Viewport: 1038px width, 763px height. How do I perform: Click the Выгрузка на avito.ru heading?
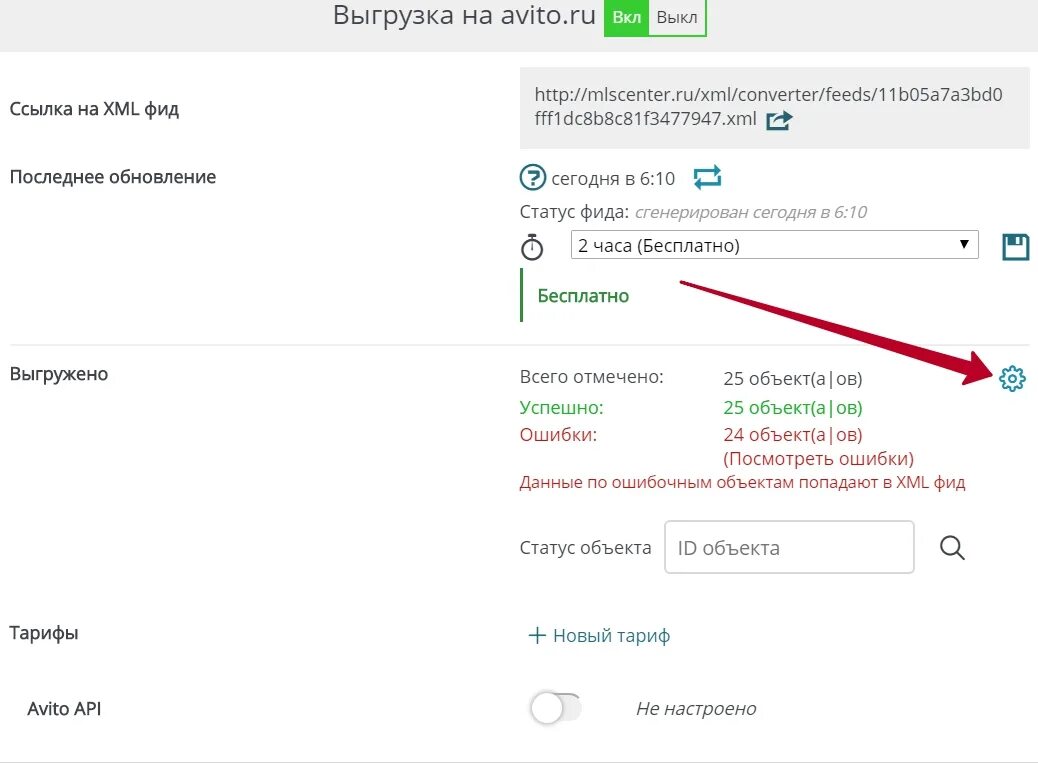(464, 16)
